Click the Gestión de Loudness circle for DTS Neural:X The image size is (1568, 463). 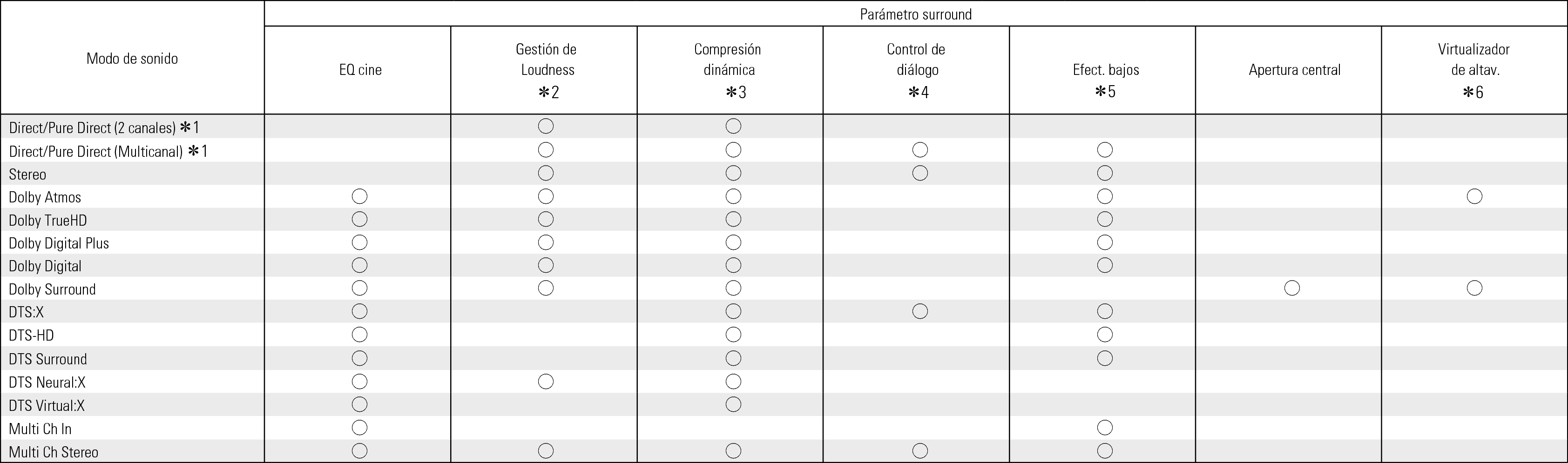click(x=546, y=382)
